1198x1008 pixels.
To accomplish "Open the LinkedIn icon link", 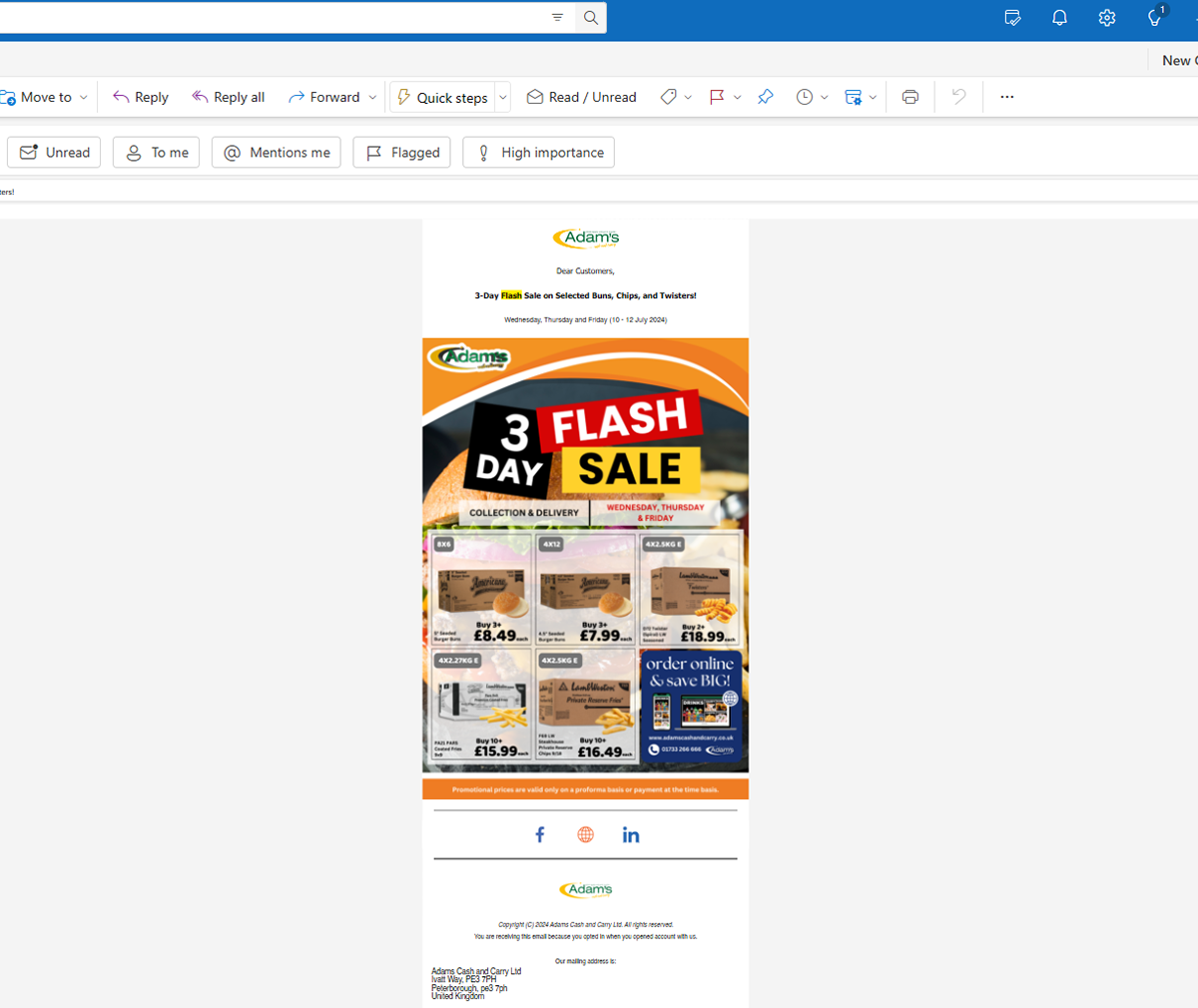I will pos(631,834).
